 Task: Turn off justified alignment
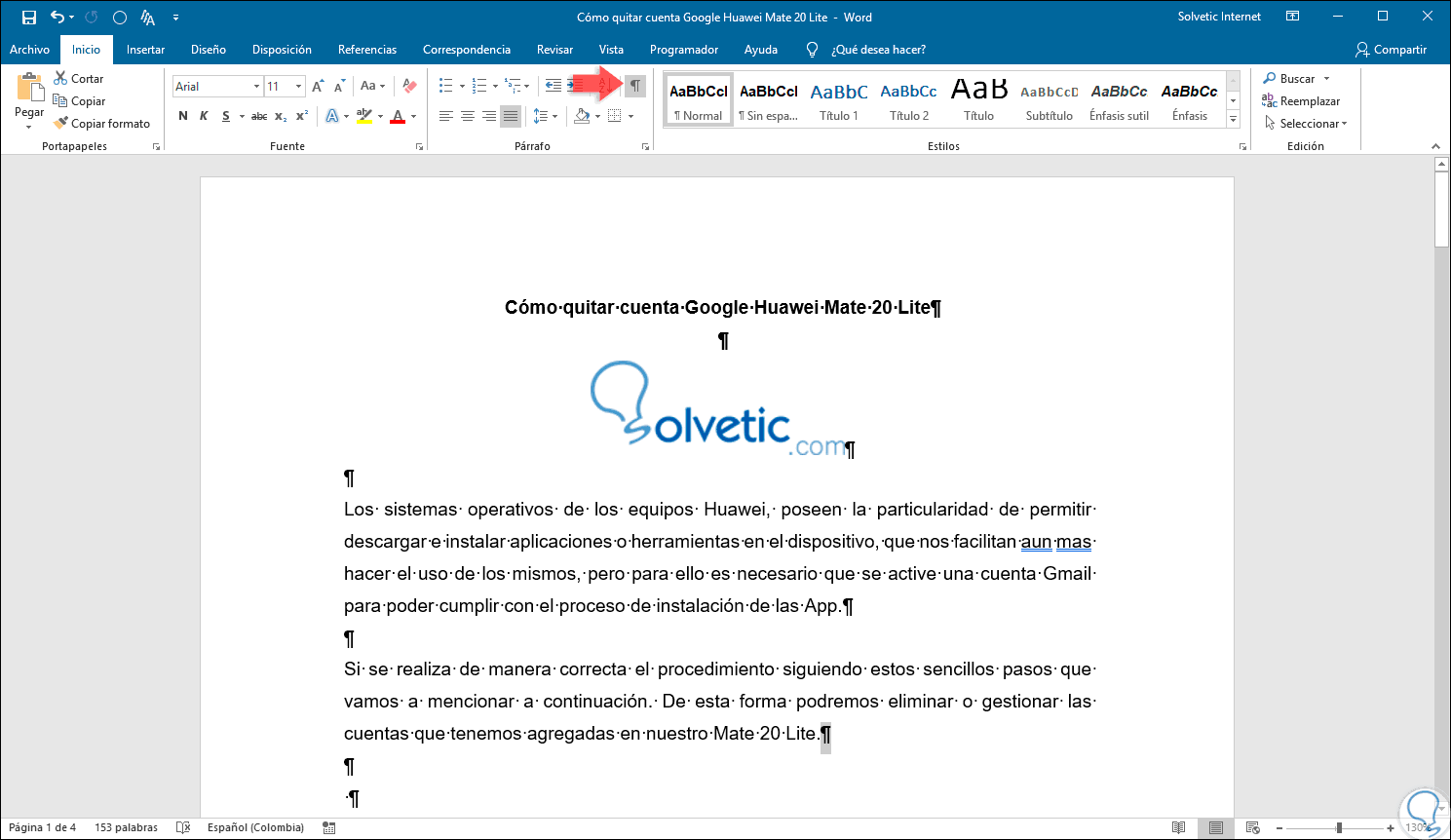coord(511,117)
